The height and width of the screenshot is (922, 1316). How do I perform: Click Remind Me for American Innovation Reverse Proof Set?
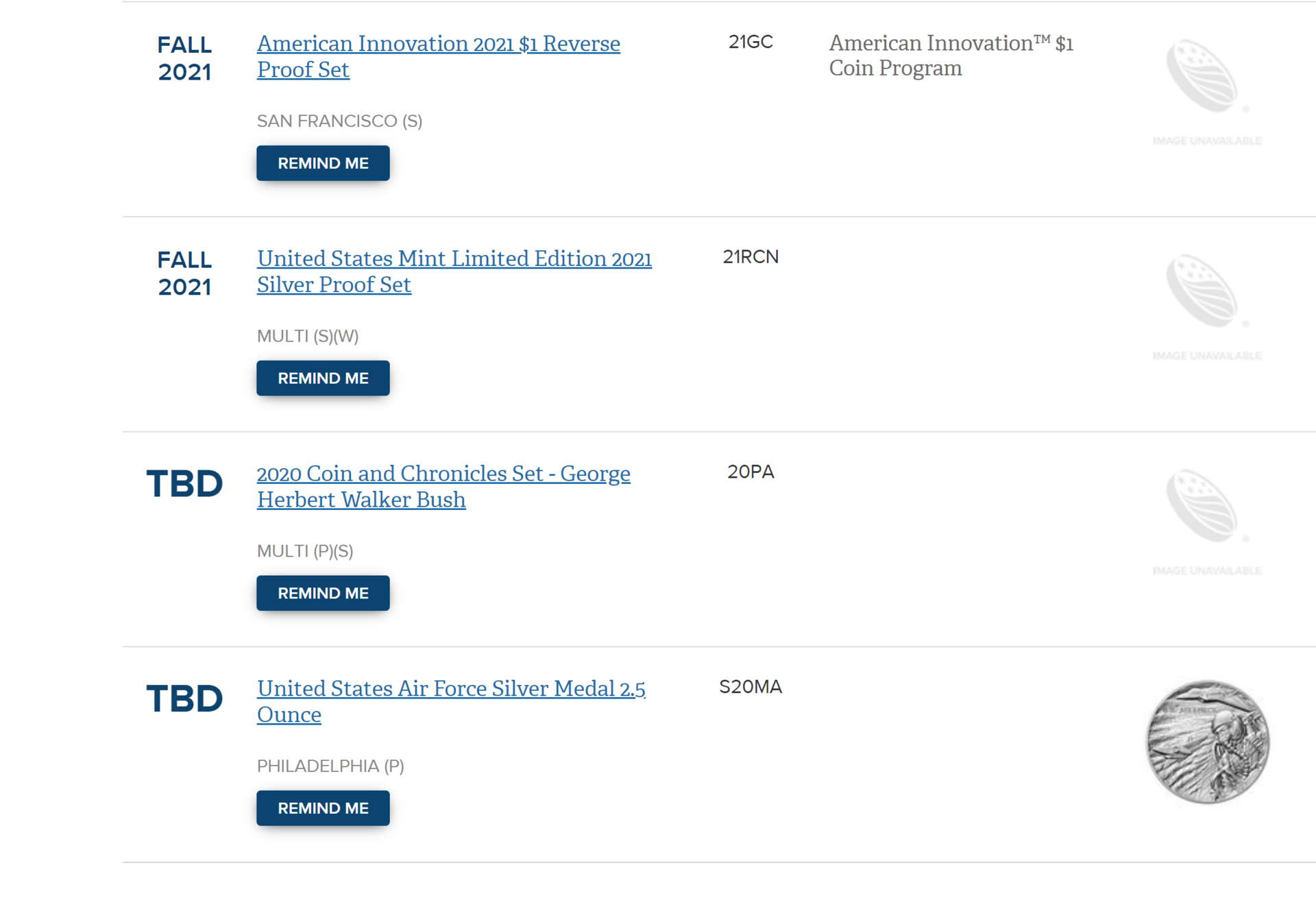(323, 163)
